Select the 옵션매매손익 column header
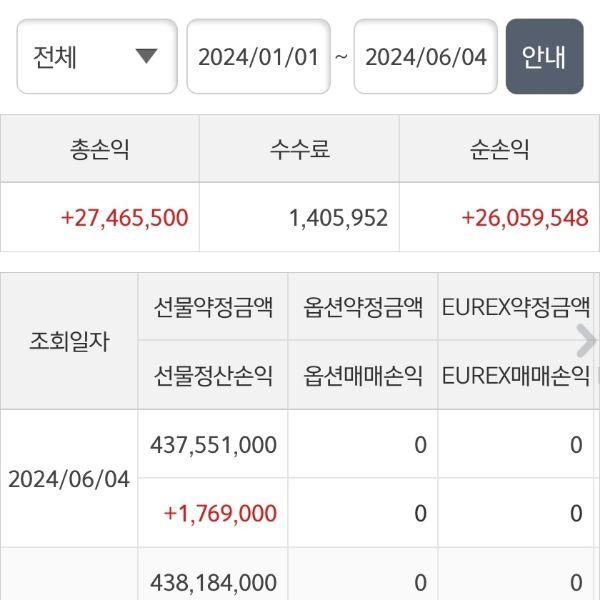600x600 pixels. 363,376
